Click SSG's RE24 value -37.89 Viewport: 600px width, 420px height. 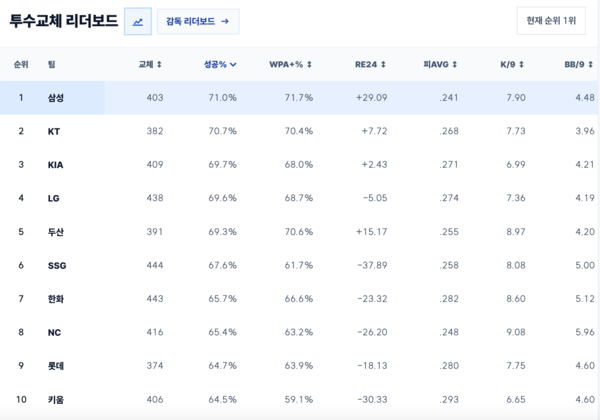coord(372,265)
